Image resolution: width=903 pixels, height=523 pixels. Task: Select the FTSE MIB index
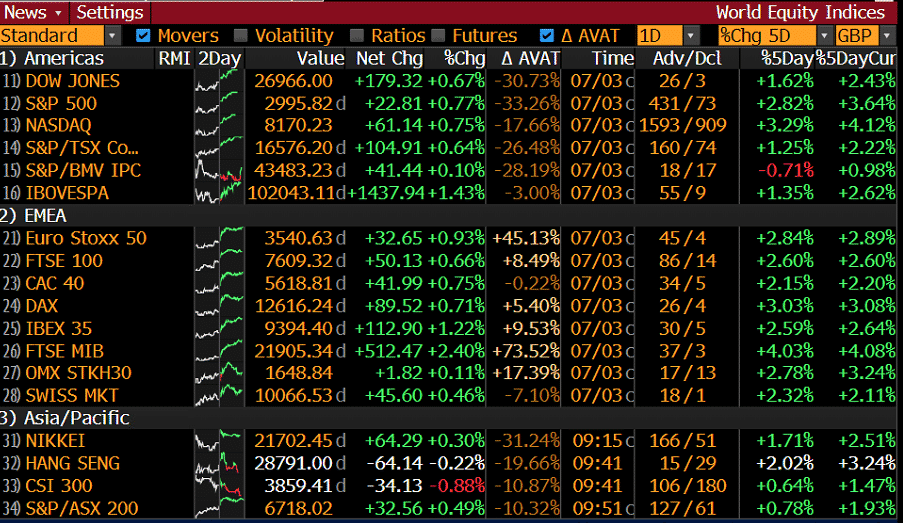click(64, 351)
